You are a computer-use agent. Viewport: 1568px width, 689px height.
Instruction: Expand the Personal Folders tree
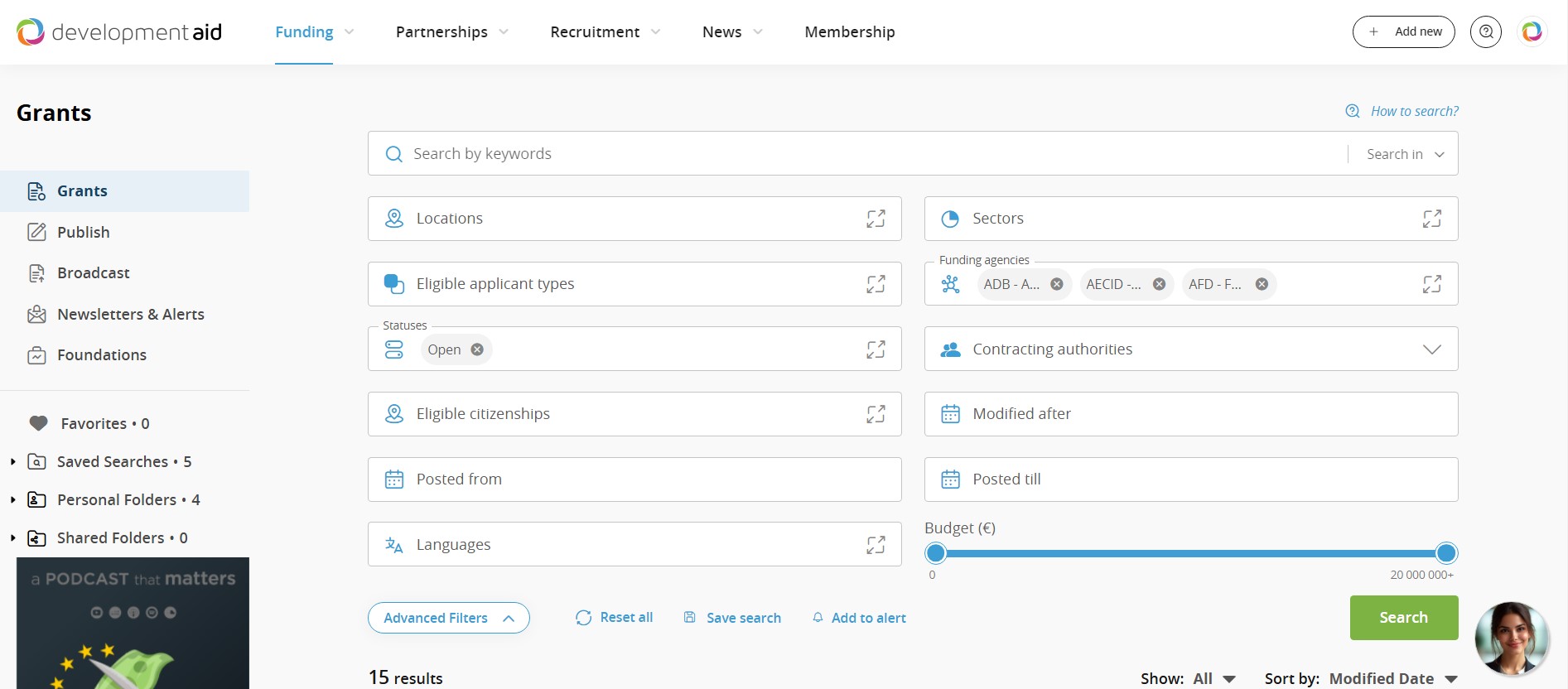point(13,500)
